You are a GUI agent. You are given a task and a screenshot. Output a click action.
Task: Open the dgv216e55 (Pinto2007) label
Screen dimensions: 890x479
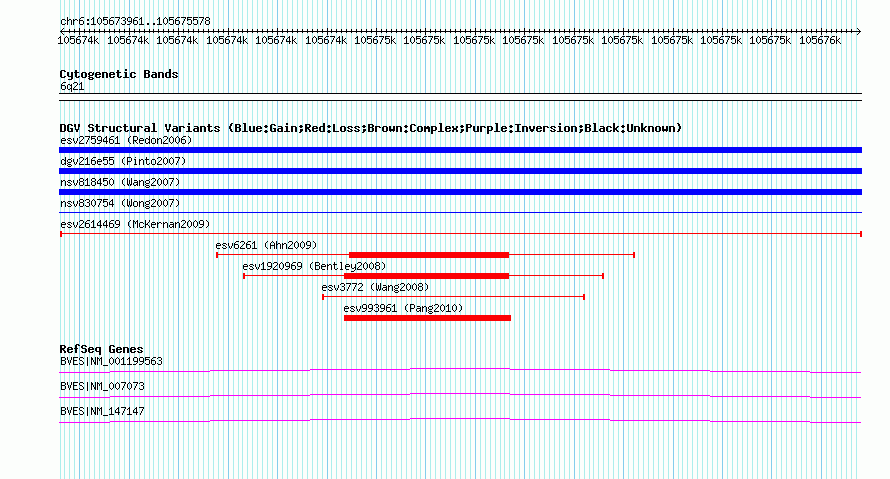123,161
